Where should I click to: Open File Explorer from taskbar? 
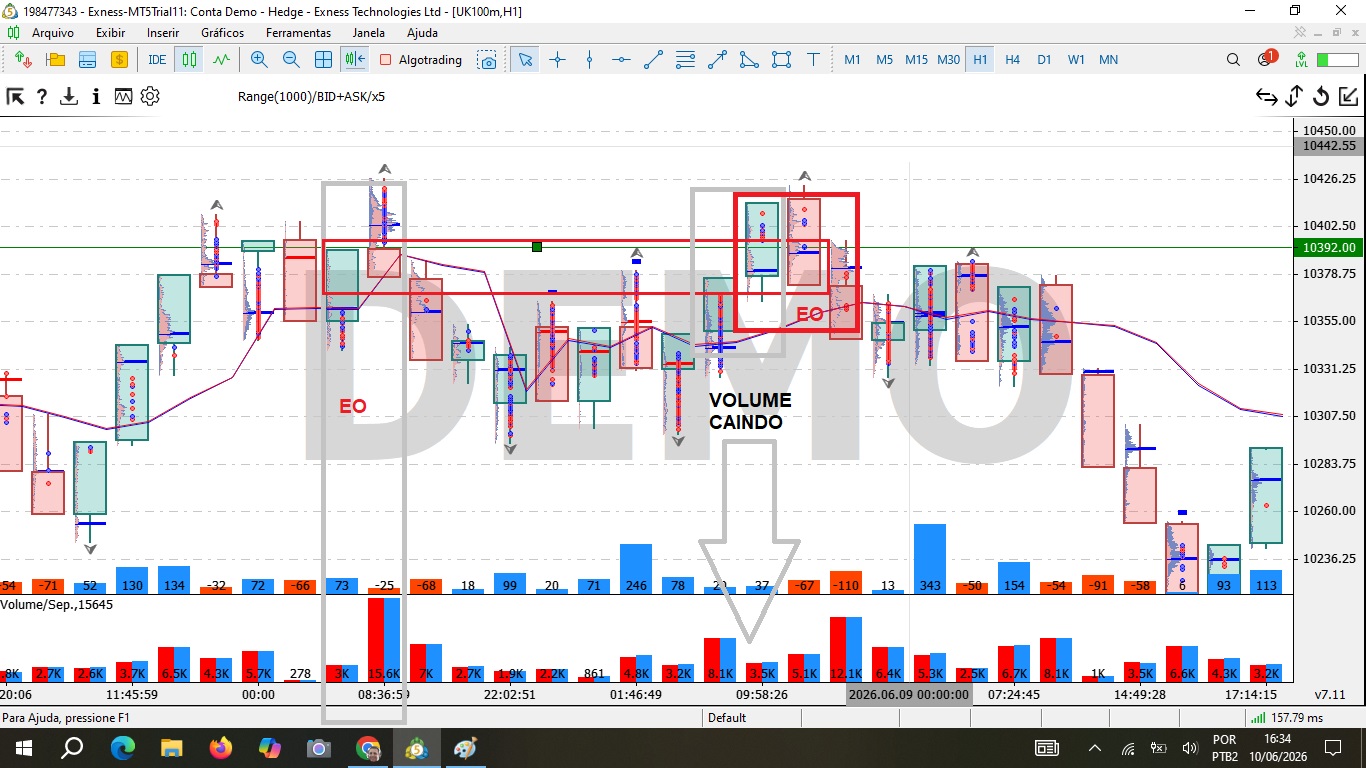point(172,748)
